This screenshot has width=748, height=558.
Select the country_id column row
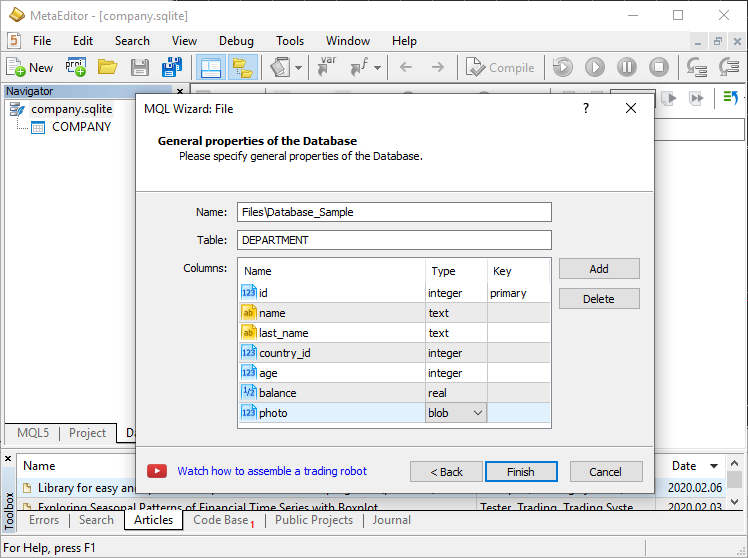pos(394,353)
